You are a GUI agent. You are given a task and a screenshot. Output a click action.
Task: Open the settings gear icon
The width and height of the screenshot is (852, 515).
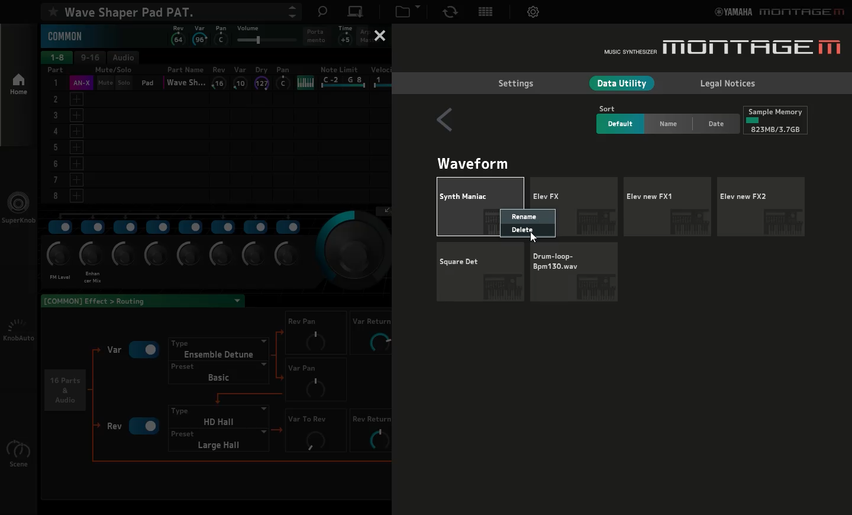(533, 12)
